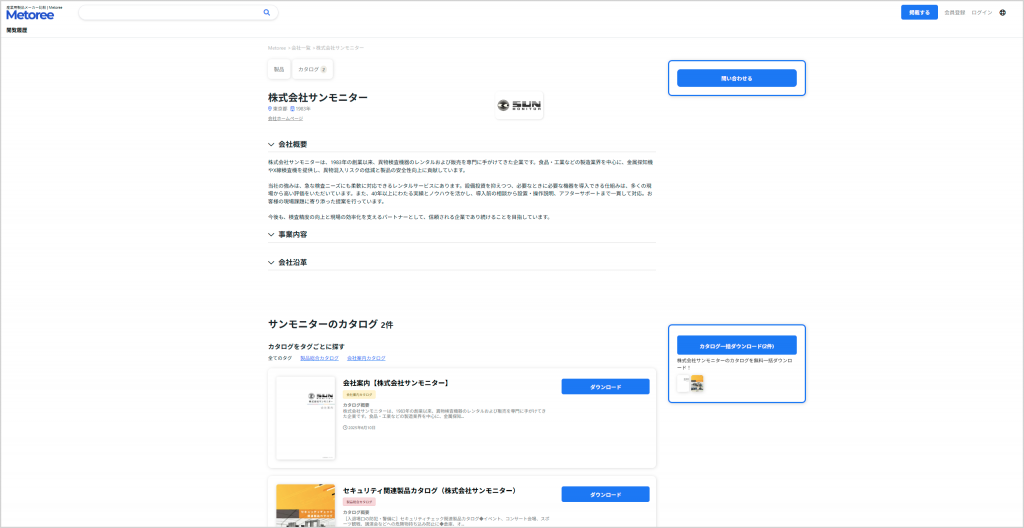Open the 会社案内 catalog cover thumbnail
The image size is (1024, 528).
306,418
